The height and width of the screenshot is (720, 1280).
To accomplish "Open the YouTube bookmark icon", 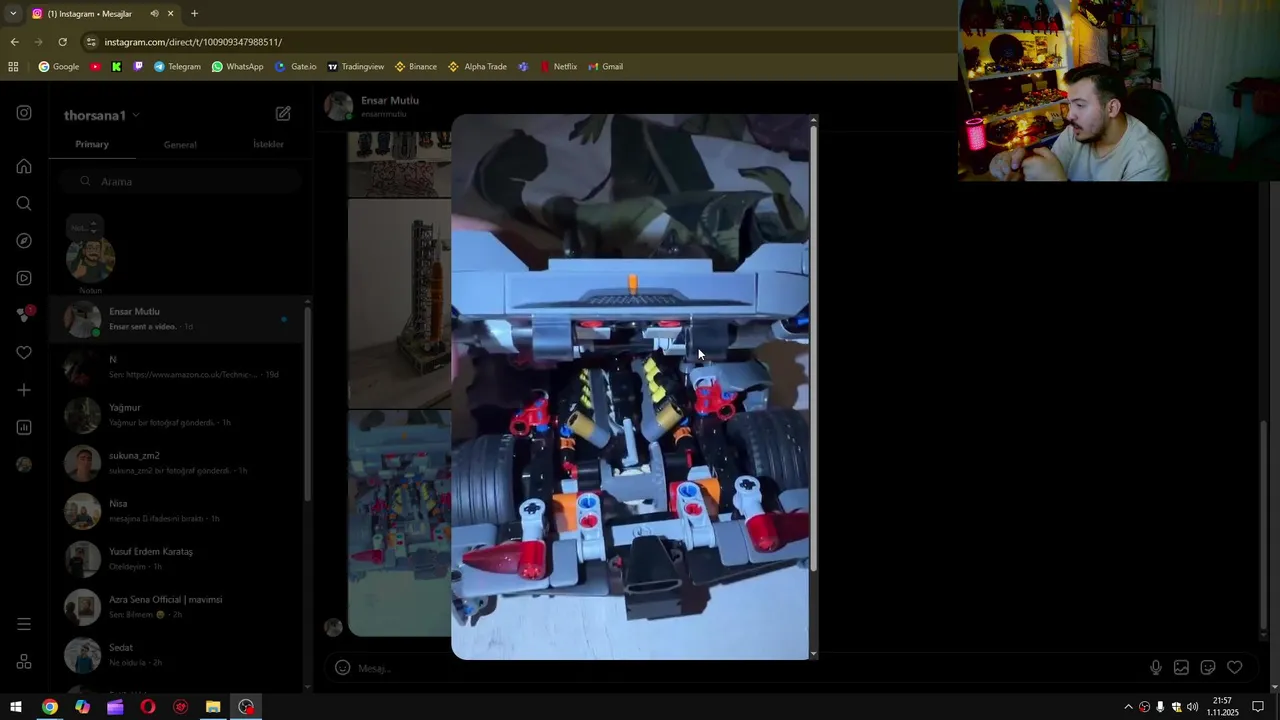I will (x=95, y=67).
